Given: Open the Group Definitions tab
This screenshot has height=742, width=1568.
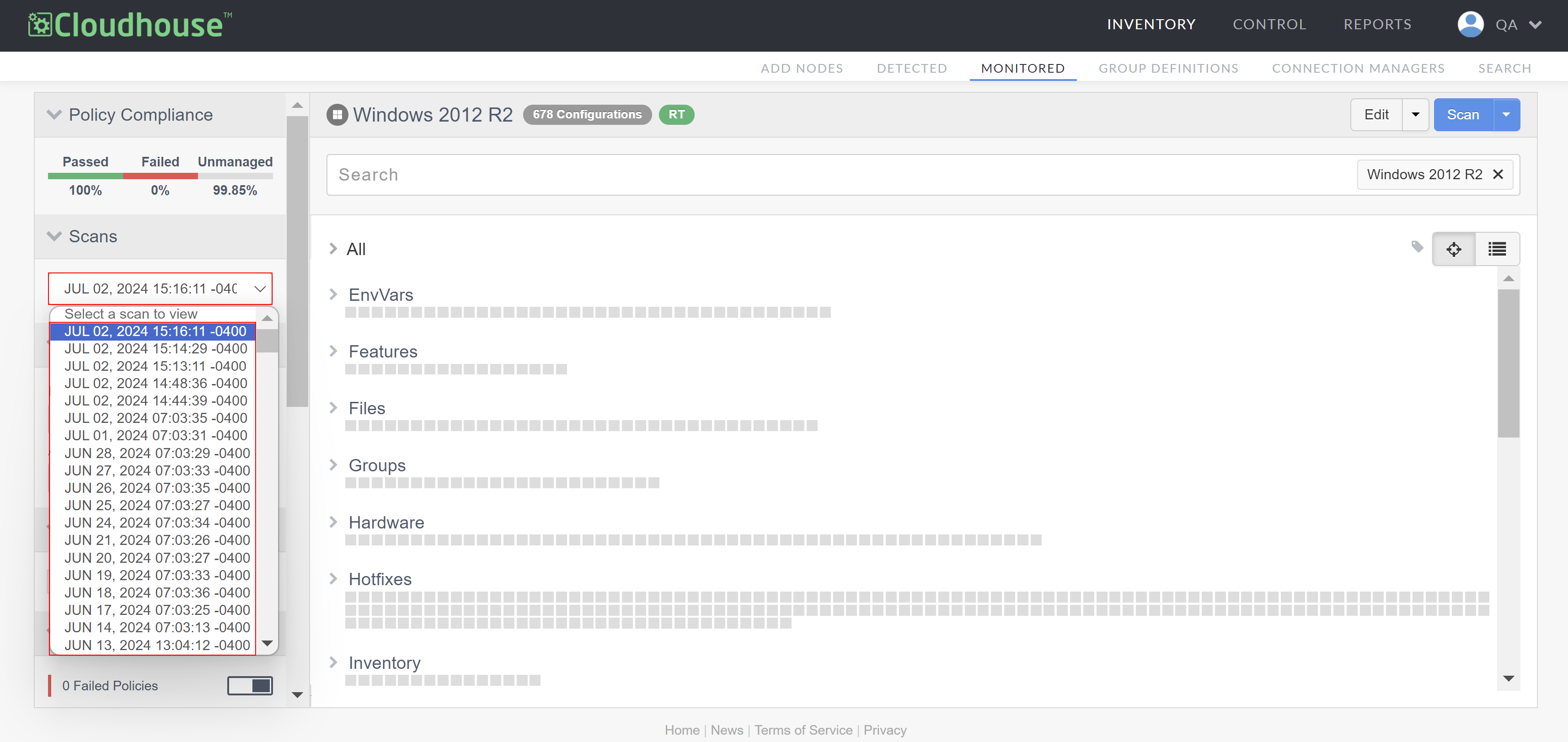Looking at the screenshot, I should 1168,68.
